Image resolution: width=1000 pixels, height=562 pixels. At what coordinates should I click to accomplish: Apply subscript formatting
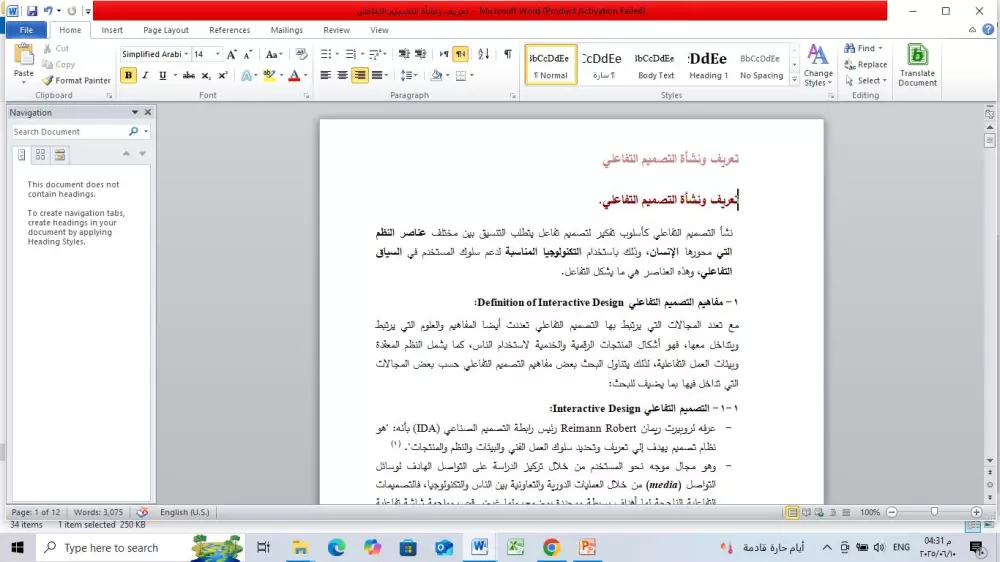206,75
